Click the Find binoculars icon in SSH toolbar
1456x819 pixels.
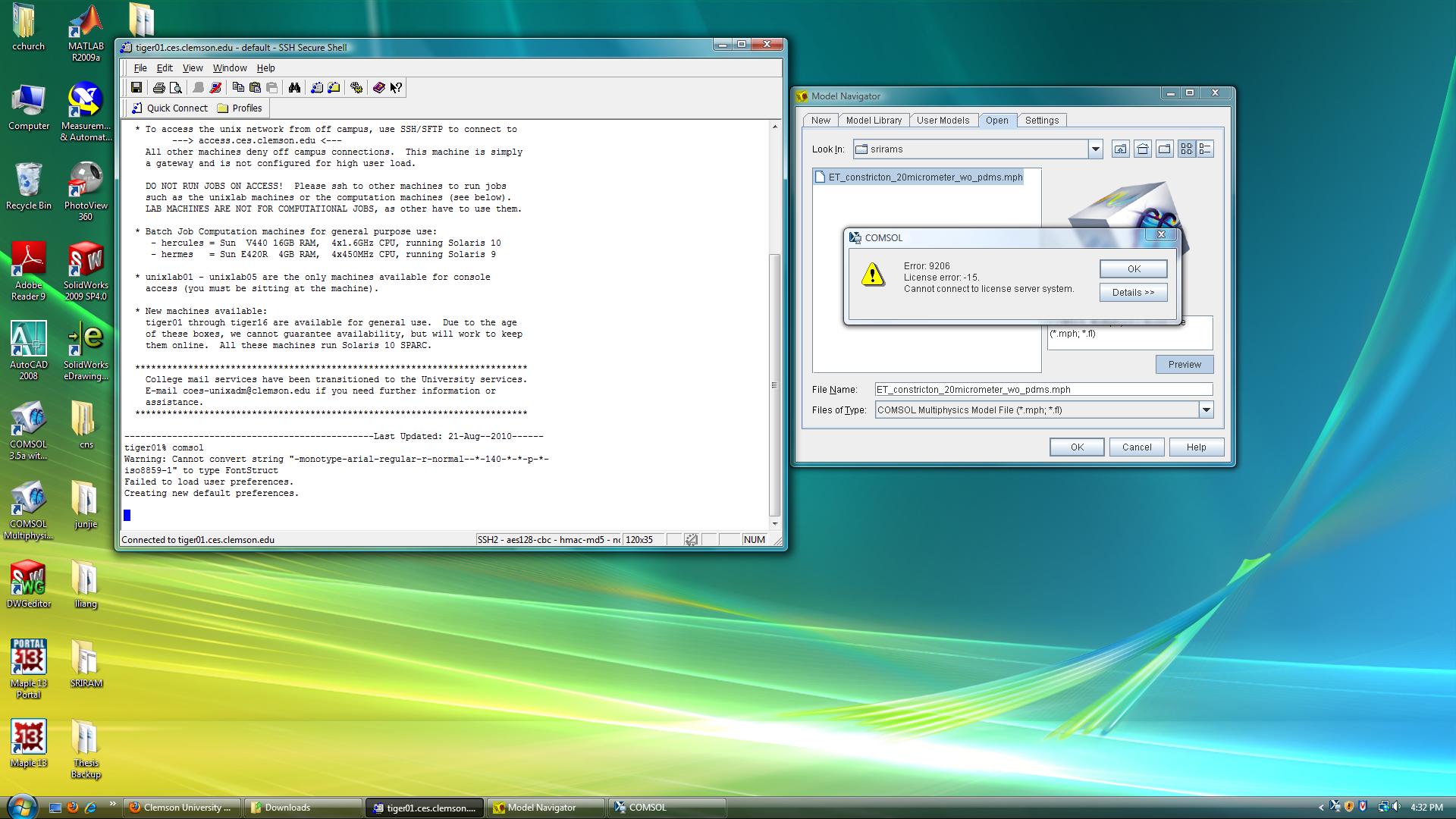coord(294,88)
